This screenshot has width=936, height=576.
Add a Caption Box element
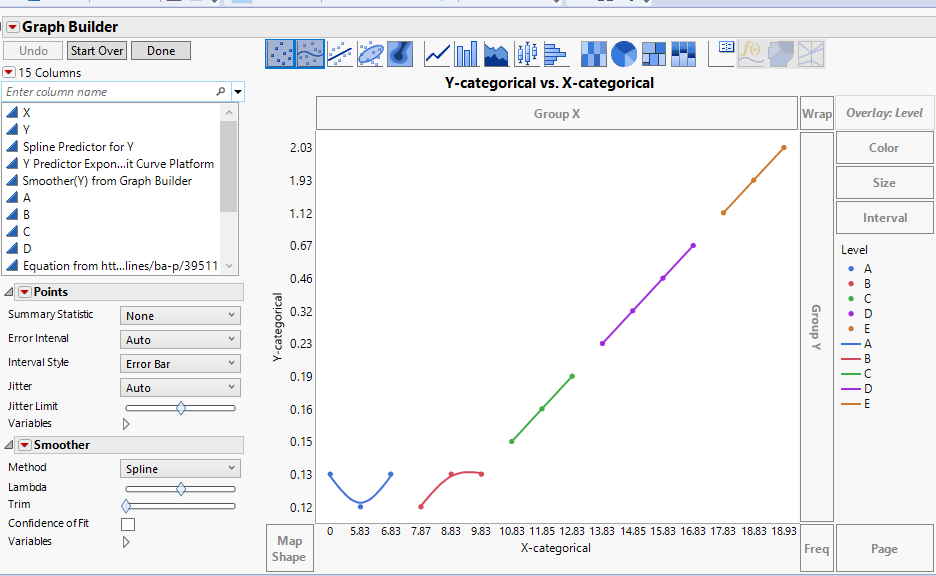pos(721,54)
